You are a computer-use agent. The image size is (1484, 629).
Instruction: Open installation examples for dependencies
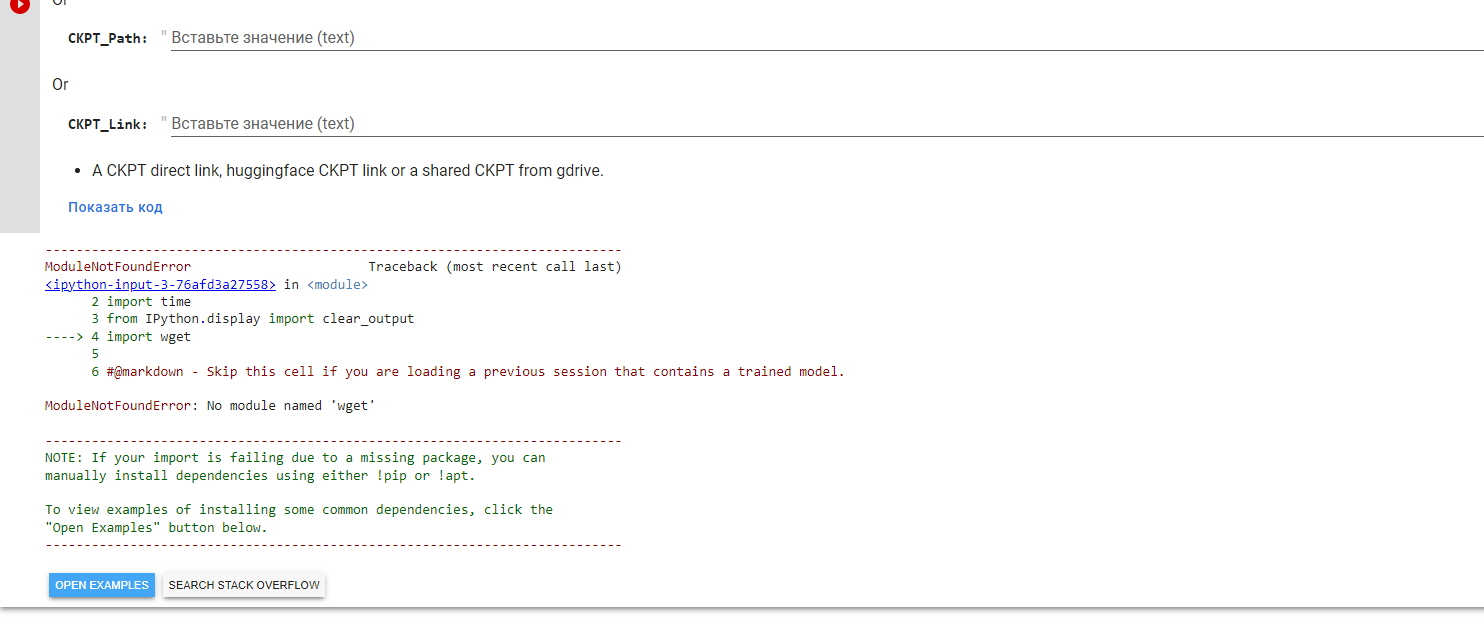[x=101, y=585]
